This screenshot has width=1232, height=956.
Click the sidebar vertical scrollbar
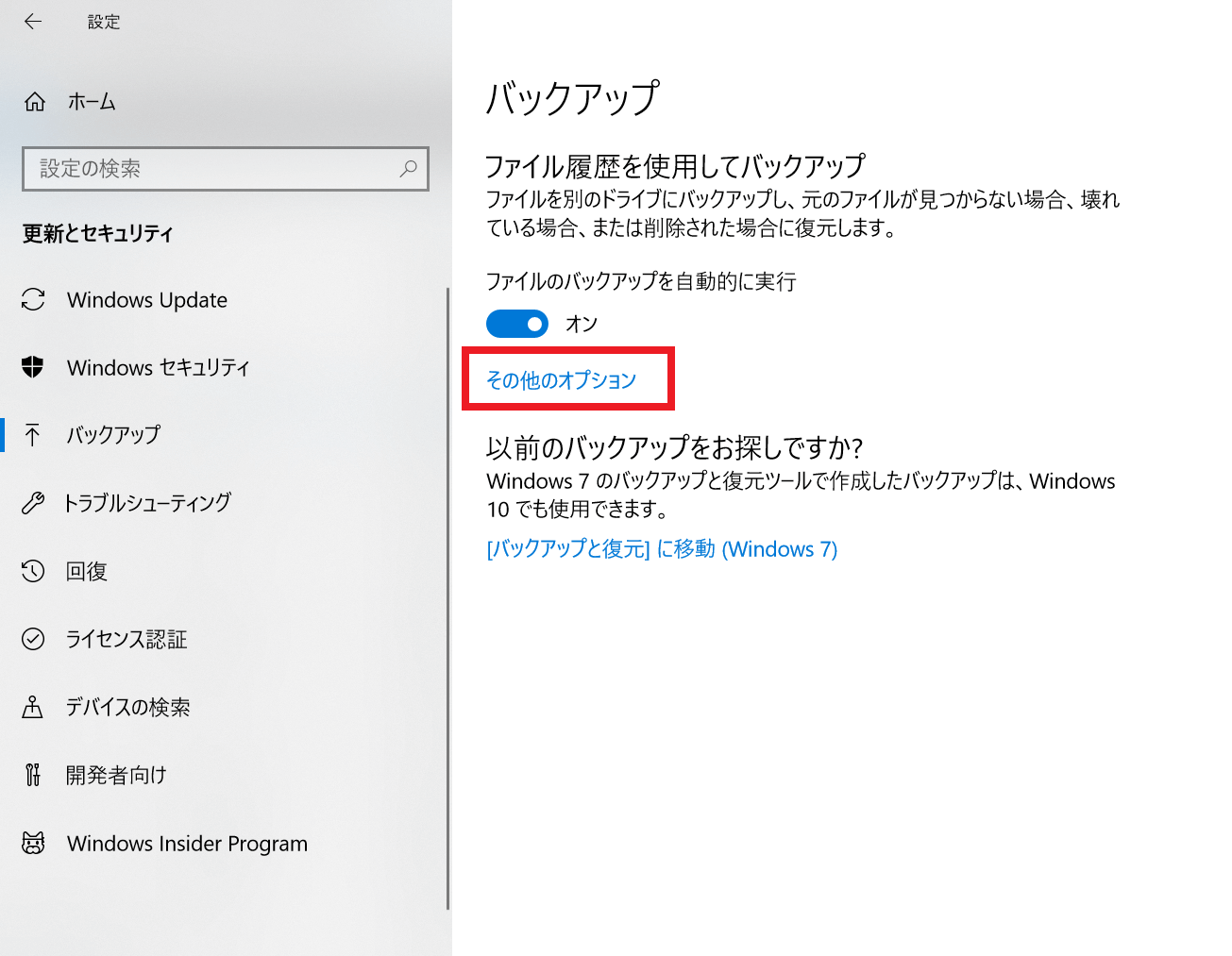point(447,598)
